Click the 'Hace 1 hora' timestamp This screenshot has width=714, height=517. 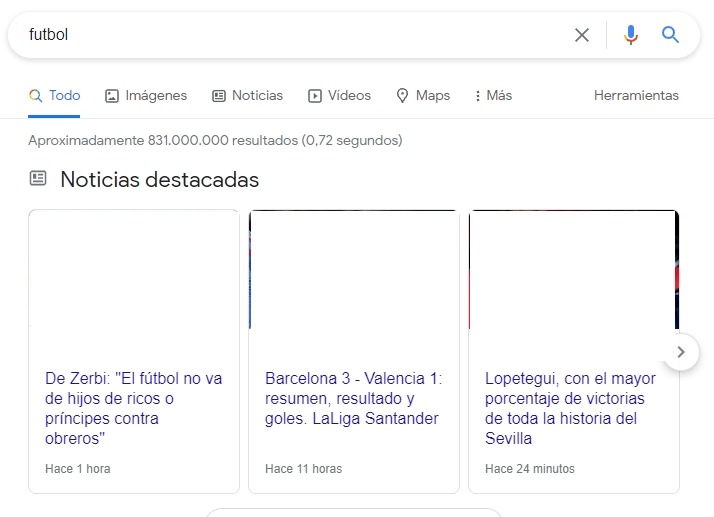click(x=77, y=469)
